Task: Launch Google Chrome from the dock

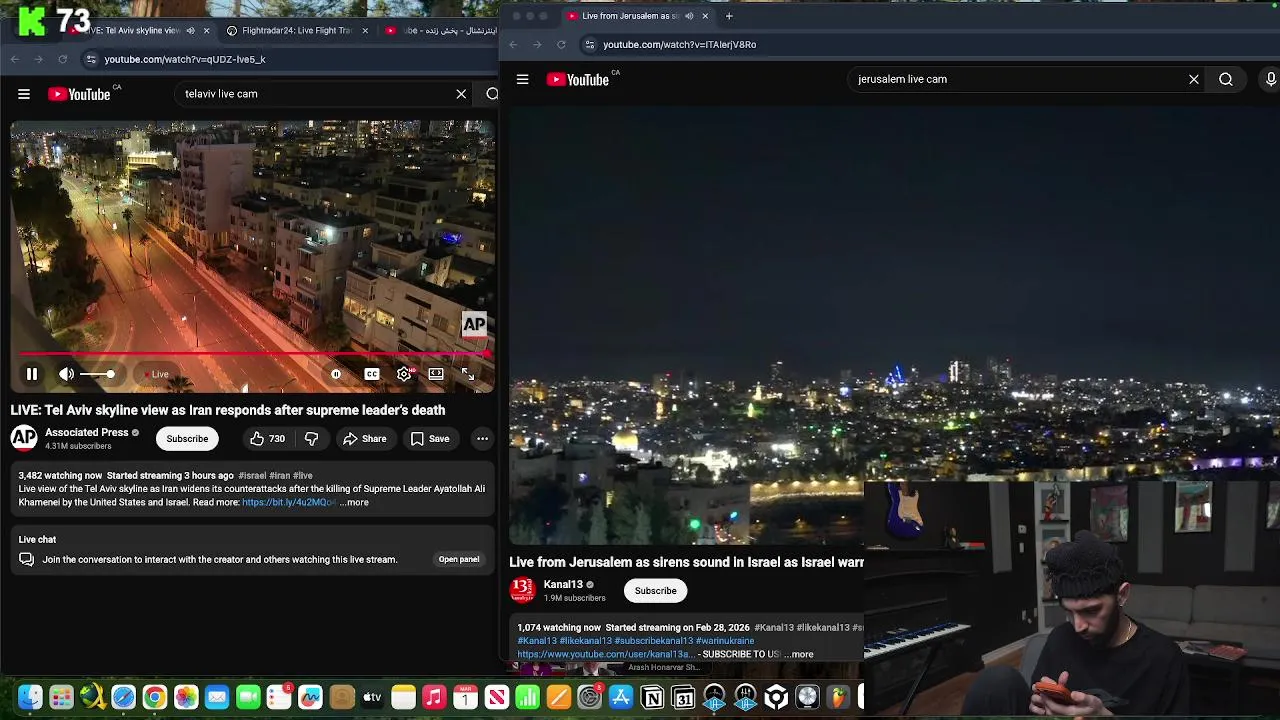Action: pos(155,697)
